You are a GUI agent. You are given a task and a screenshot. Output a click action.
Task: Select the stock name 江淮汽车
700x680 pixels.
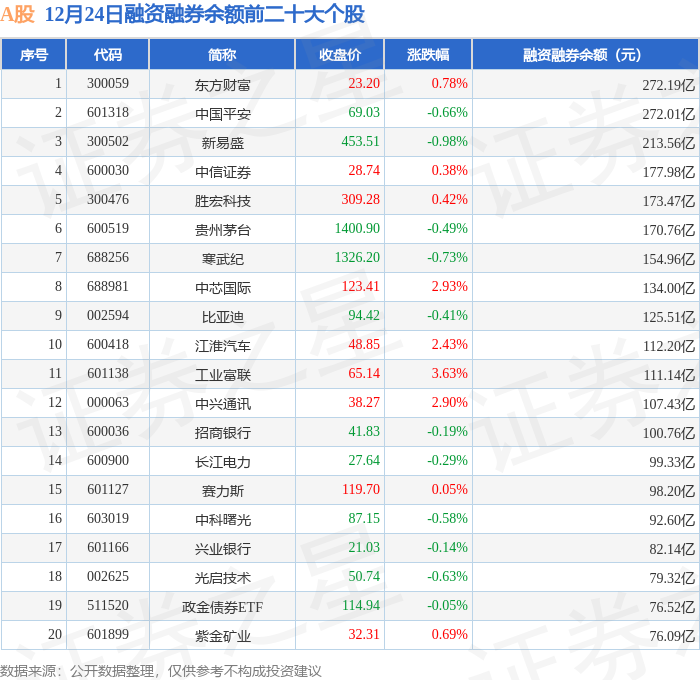222,346
